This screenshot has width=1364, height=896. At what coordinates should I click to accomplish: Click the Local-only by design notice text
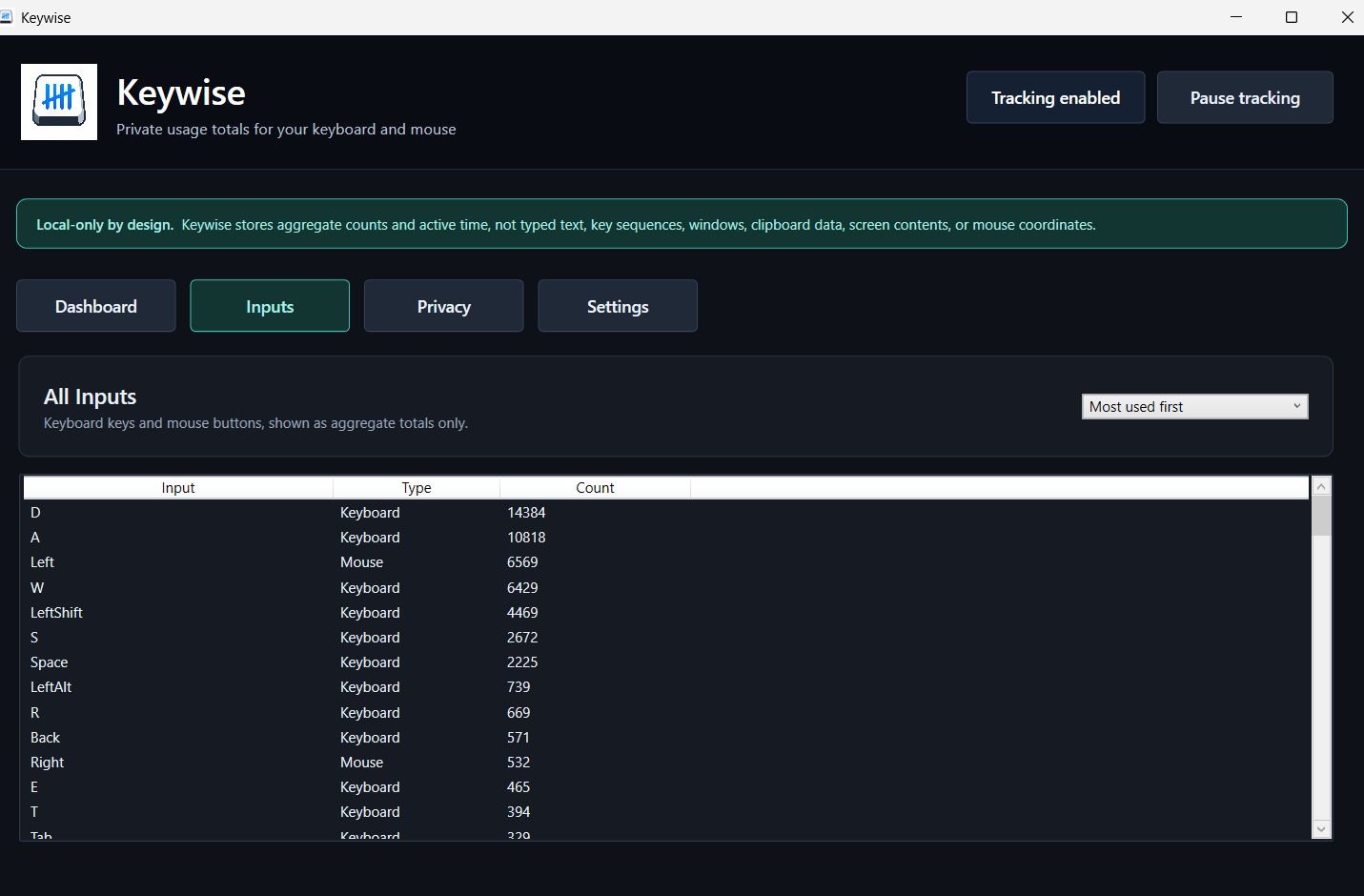click(x=566, y=225)
